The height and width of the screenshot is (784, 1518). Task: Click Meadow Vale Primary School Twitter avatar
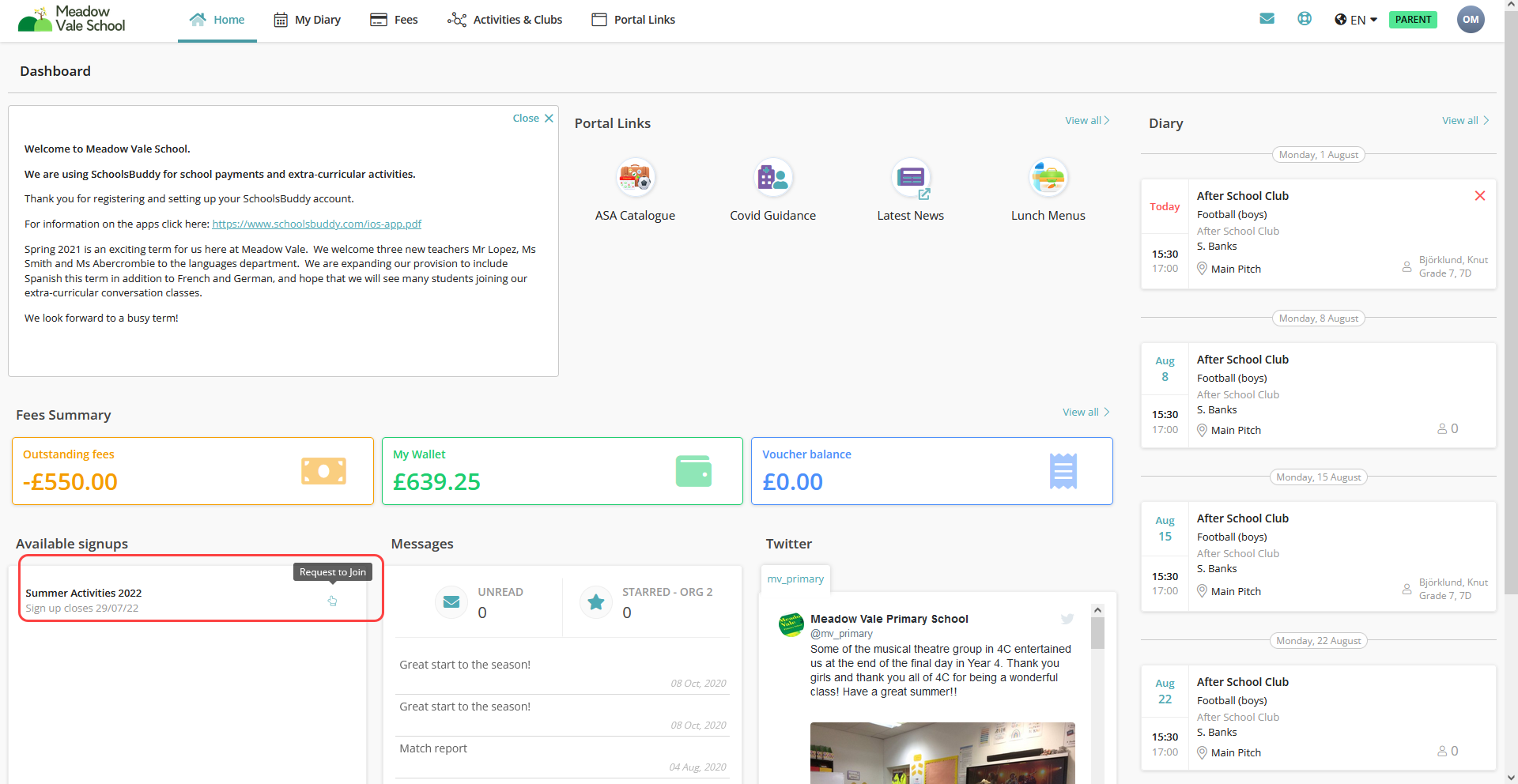point(791,624)
